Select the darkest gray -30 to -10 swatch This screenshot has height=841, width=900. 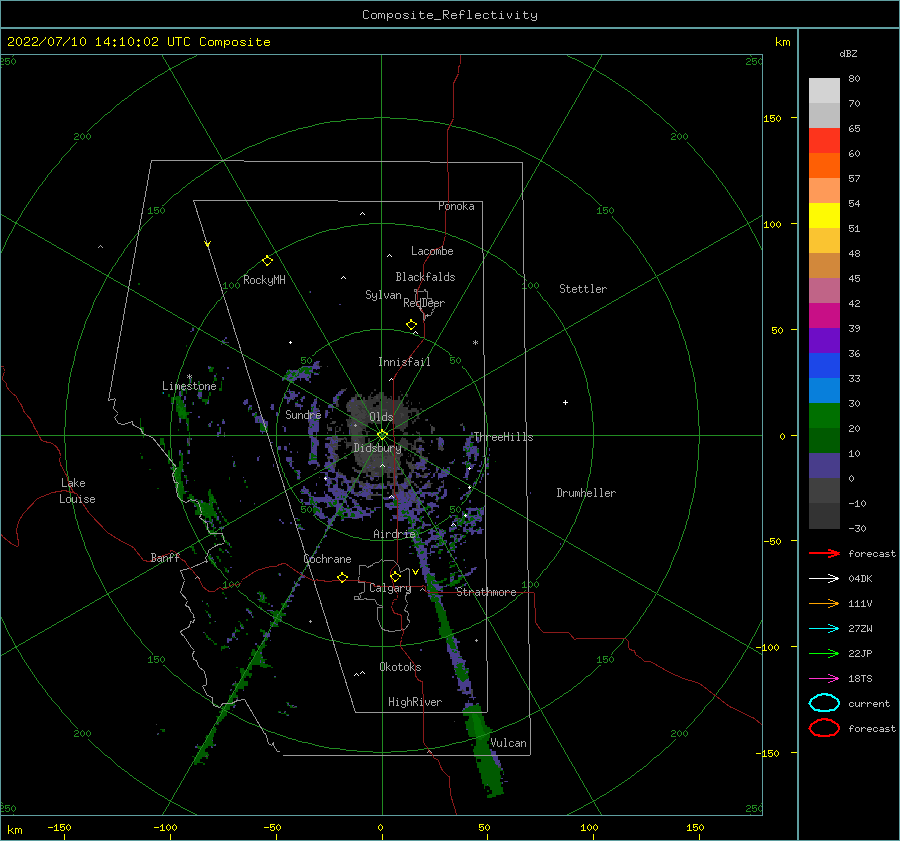point(824,516)
